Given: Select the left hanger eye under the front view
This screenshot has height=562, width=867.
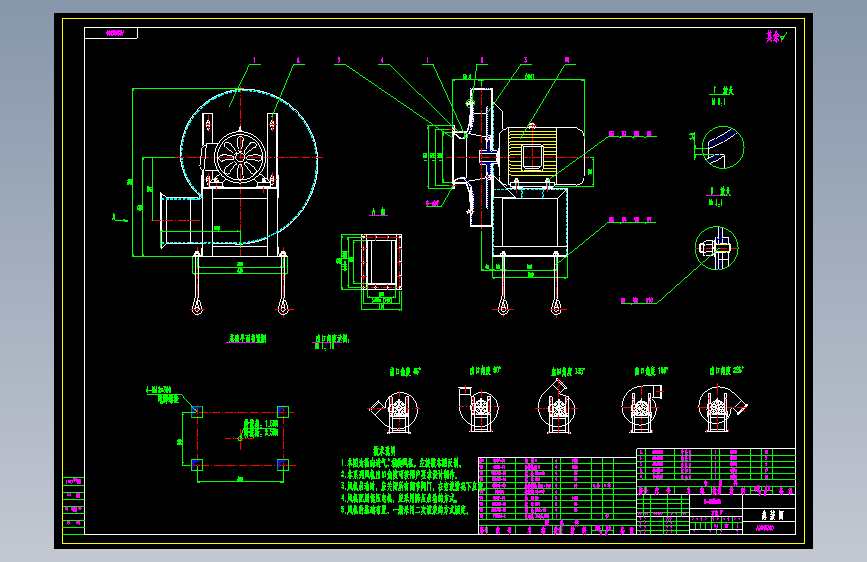Looking at the screenshot, I should (197, 306).
